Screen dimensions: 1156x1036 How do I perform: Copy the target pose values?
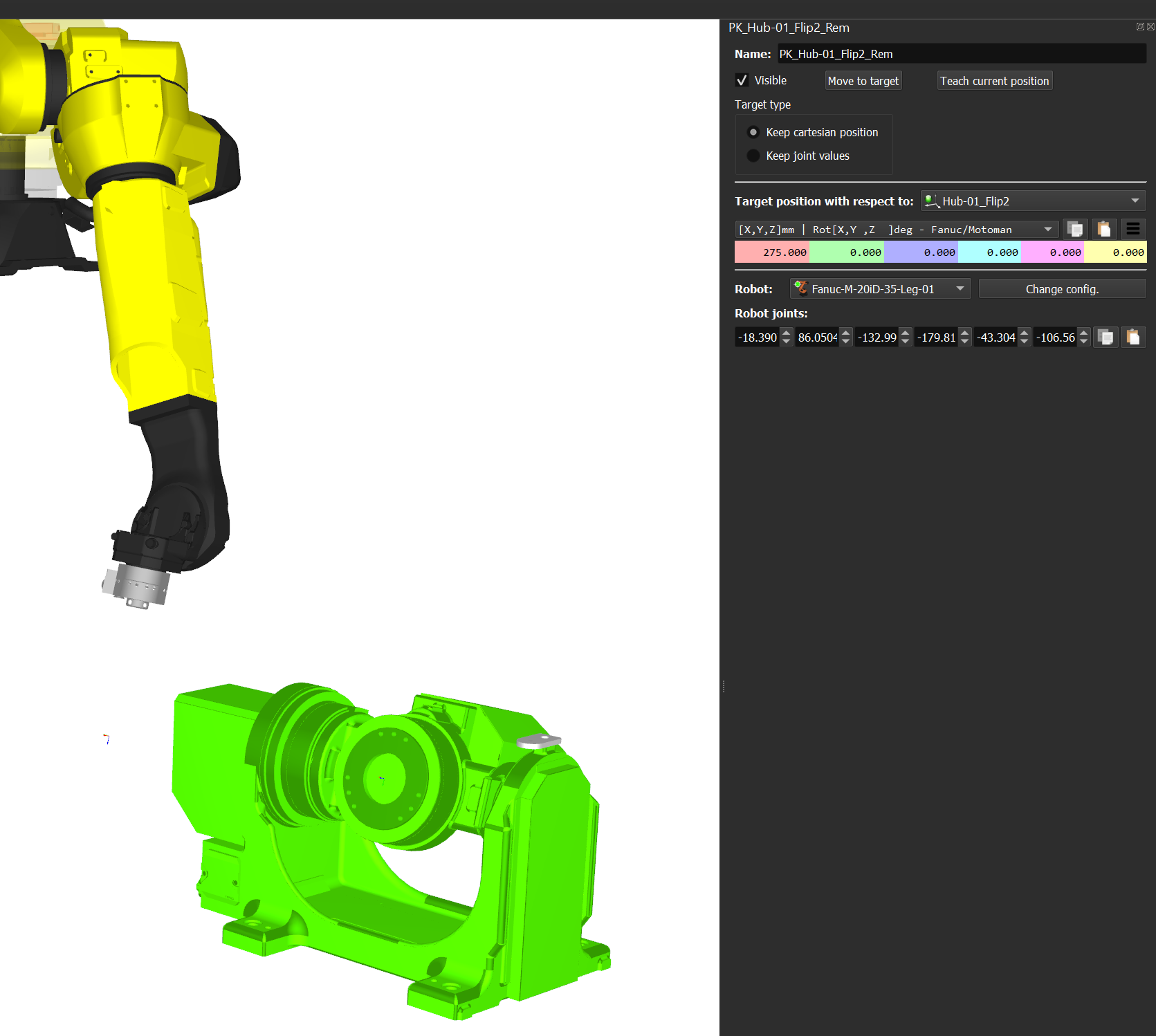click(1075, 230)
